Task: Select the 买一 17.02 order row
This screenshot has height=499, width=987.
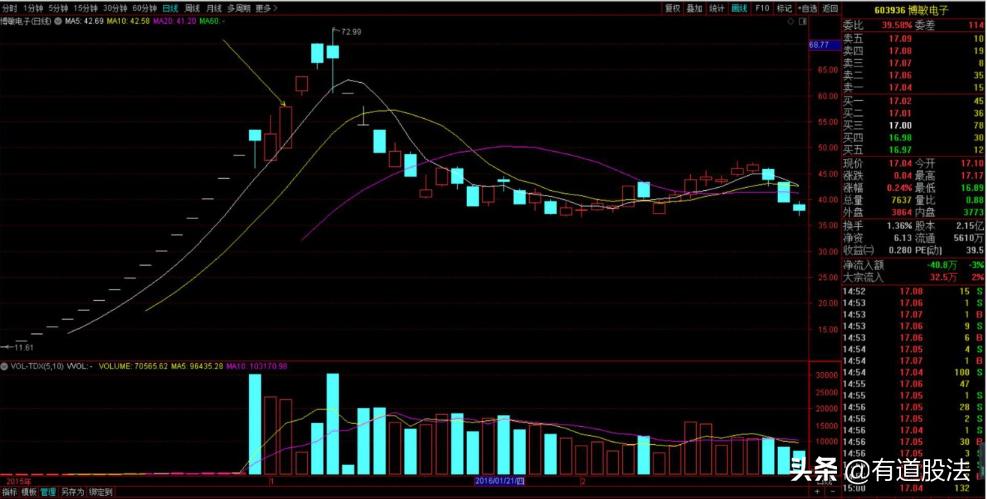Action: [x=913, y=101]
